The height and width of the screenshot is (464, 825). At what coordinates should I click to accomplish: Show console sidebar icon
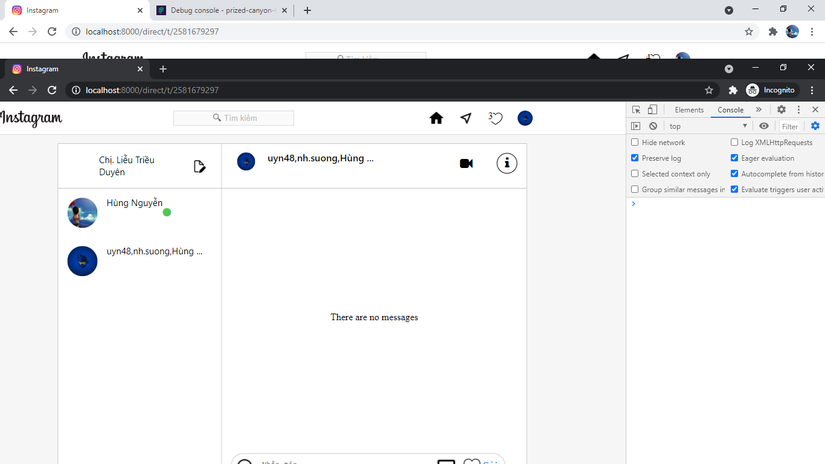pos(636,126)
